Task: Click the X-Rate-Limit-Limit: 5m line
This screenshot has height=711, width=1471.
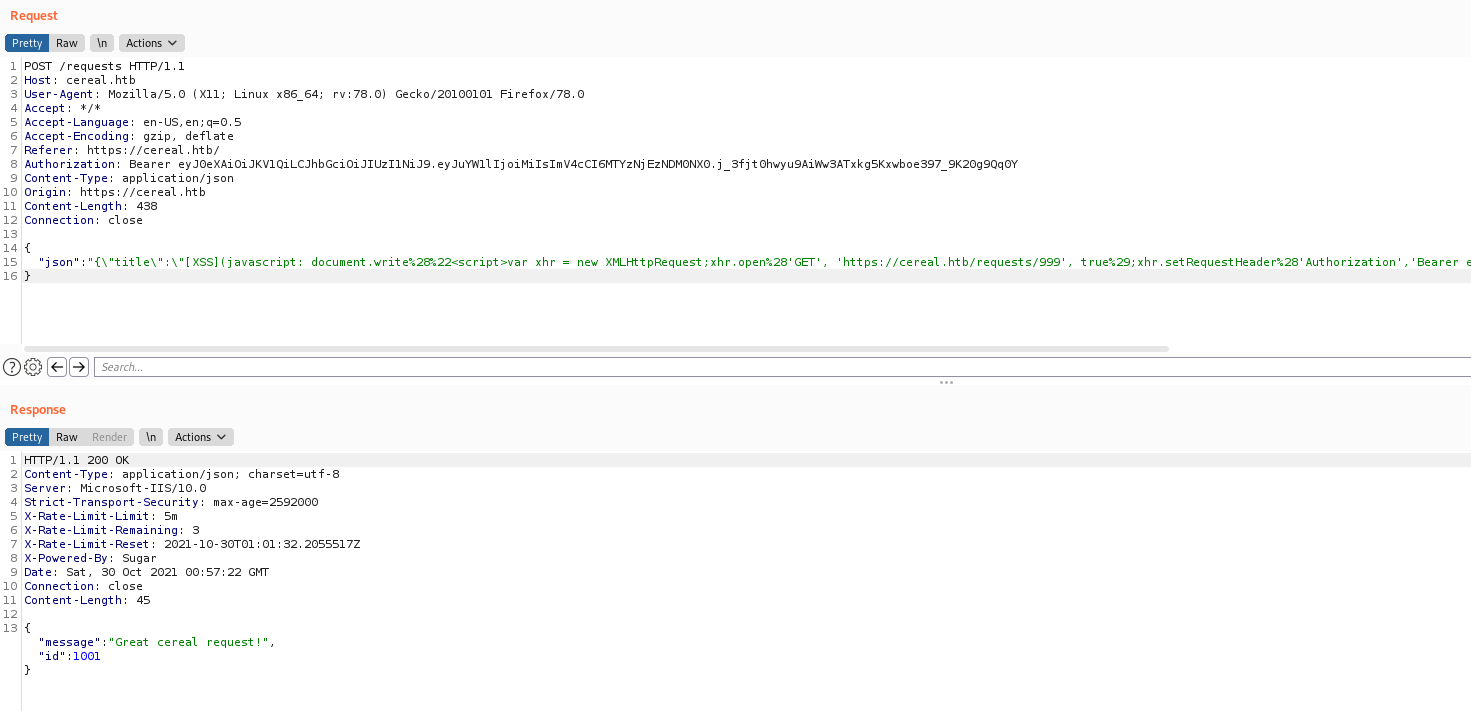Action: pos(101,516)
